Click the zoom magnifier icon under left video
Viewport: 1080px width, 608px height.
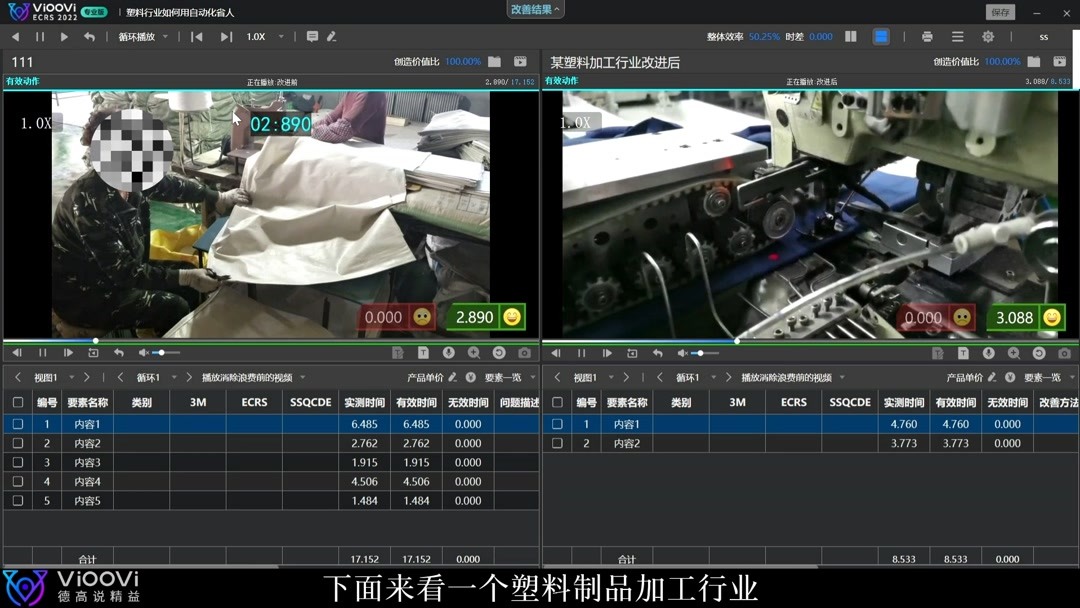pyautogui.click(x=473, y=353)
